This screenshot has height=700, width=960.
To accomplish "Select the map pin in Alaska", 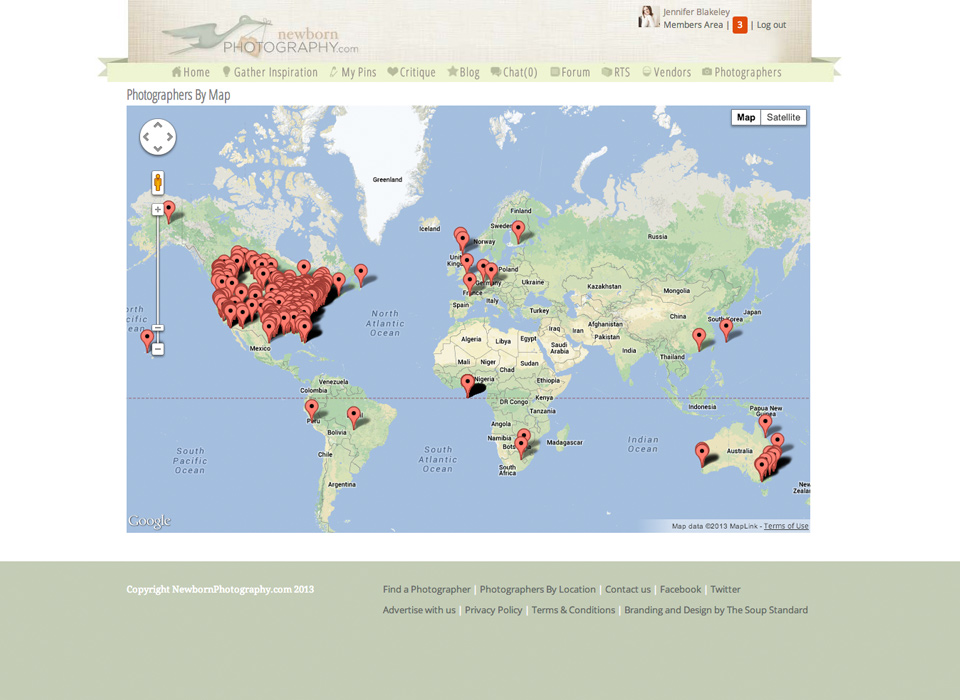I will [x=168, y=211].
